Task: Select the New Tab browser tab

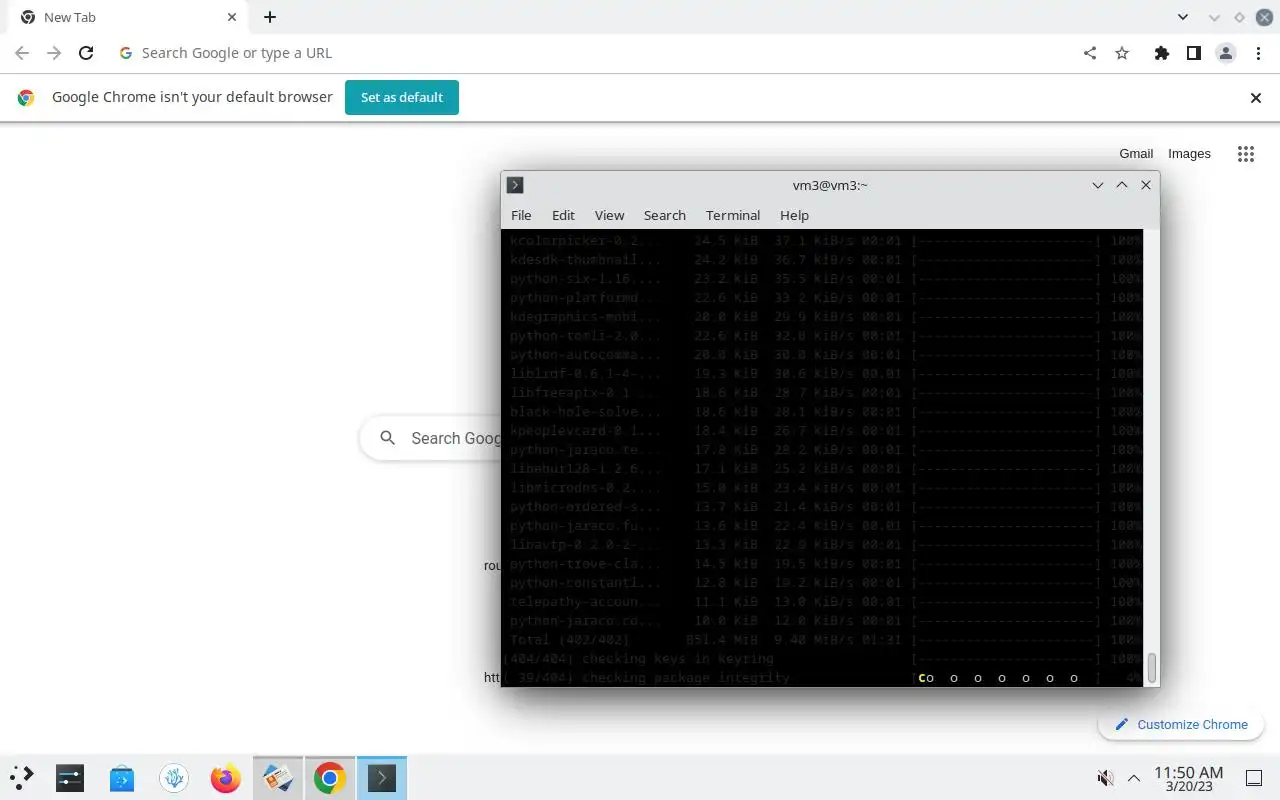Action: 127,17
